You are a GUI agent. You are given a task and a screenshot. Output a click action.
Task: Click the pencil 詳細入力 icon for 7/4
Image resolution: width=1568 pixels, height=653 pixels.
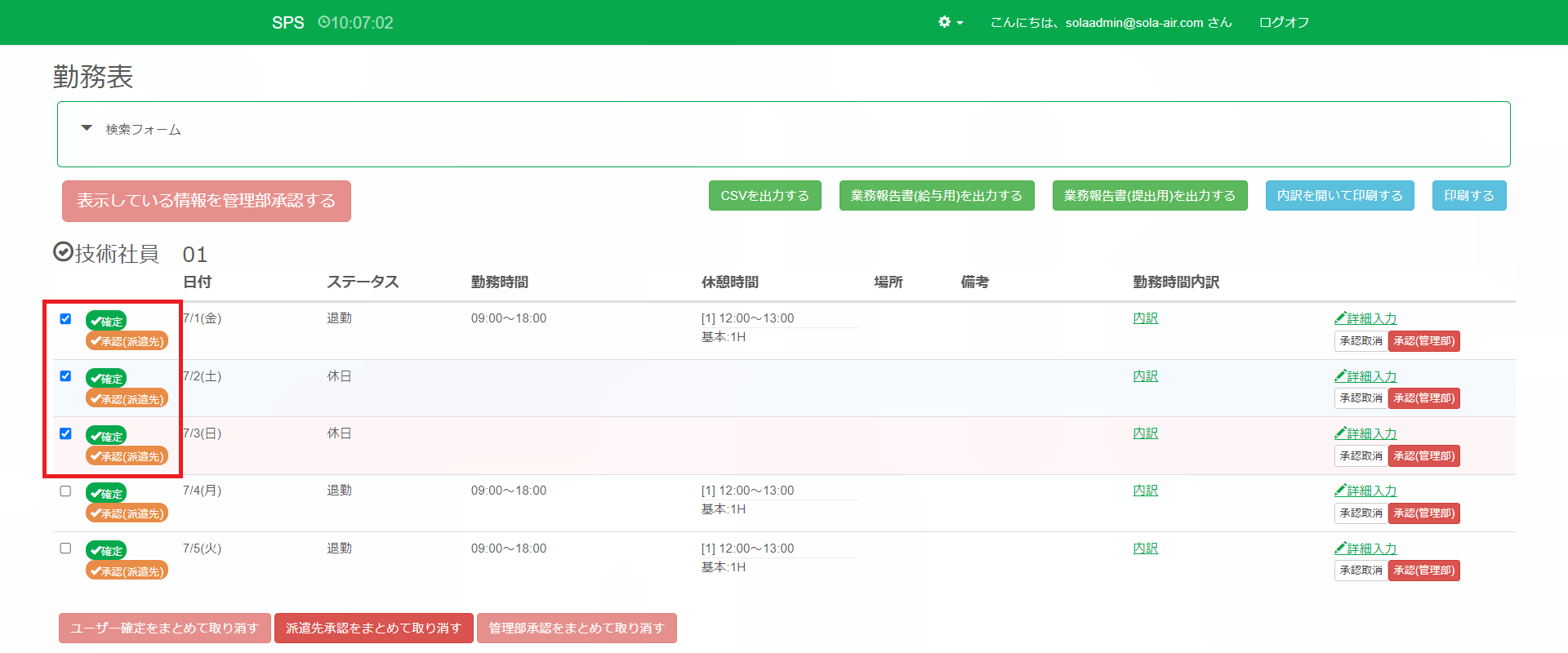coord(1340,491)
